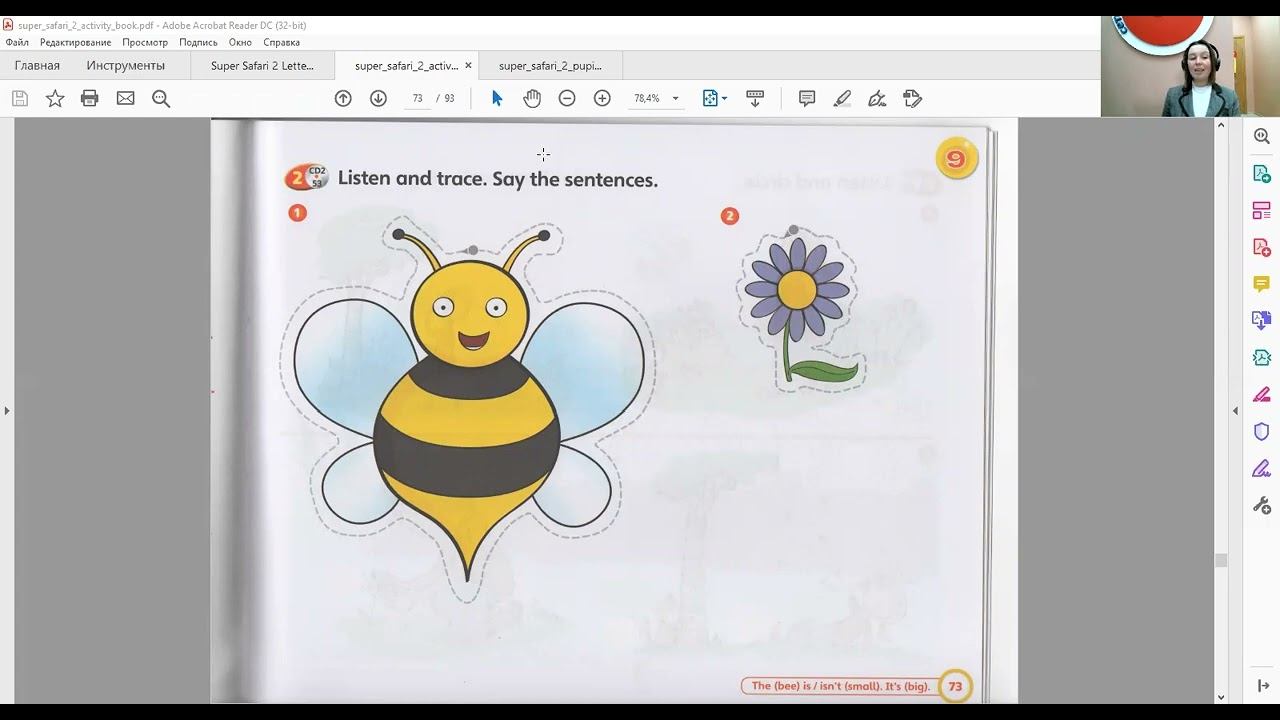The width and height of the screenshot is (1280, 720).
Task: Open the Подпись menu
Action: (198, 42)
